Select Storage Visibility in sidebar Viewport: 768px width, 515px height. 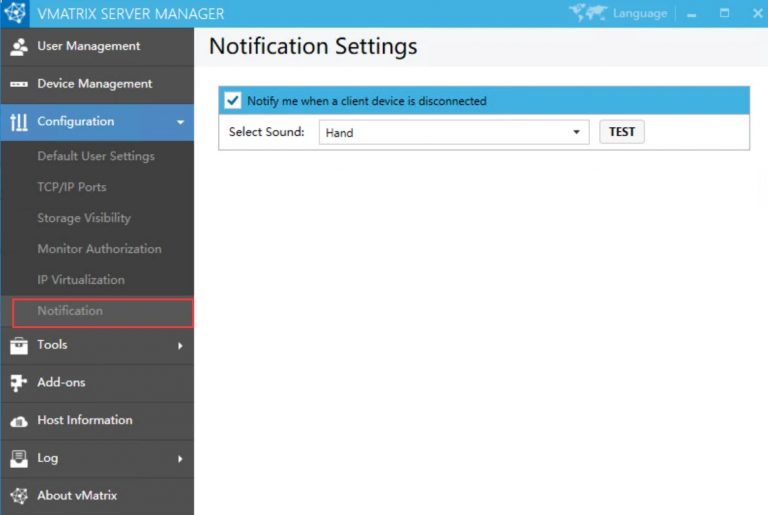coord(84,218)
